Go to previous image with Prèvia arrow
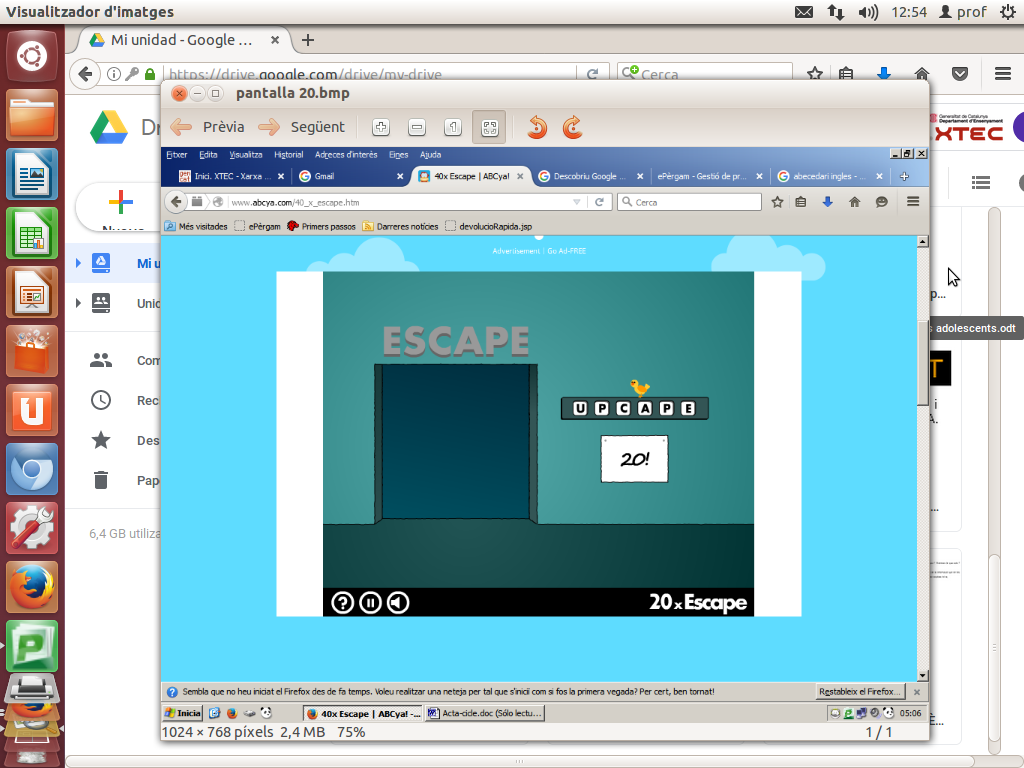1024x768 pixels. pos(207,127)
